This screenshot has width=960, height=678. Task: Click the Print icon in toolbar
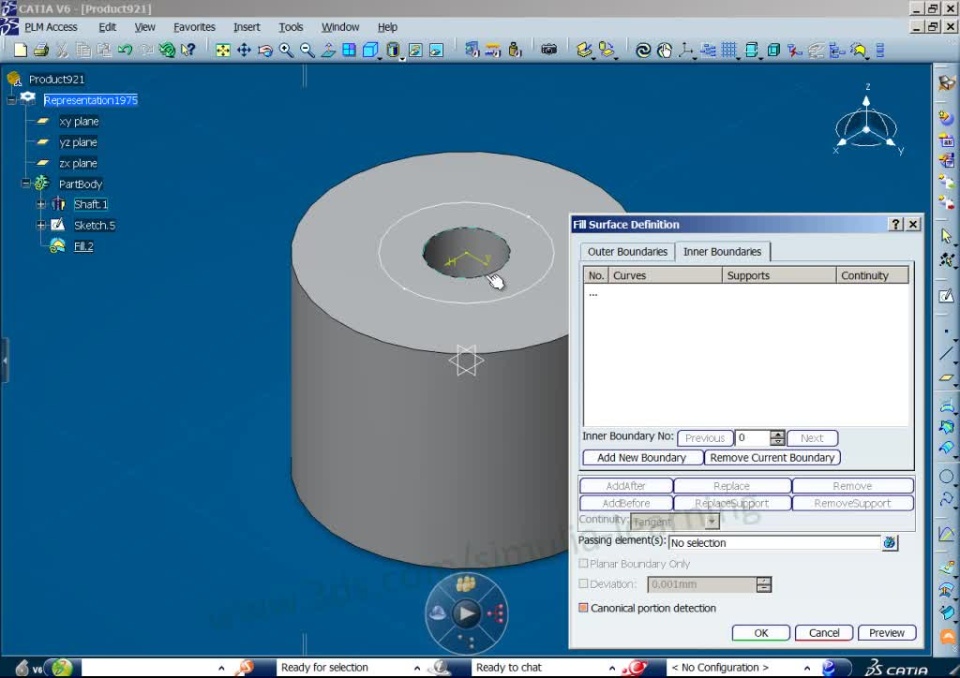tap(41, 50)
